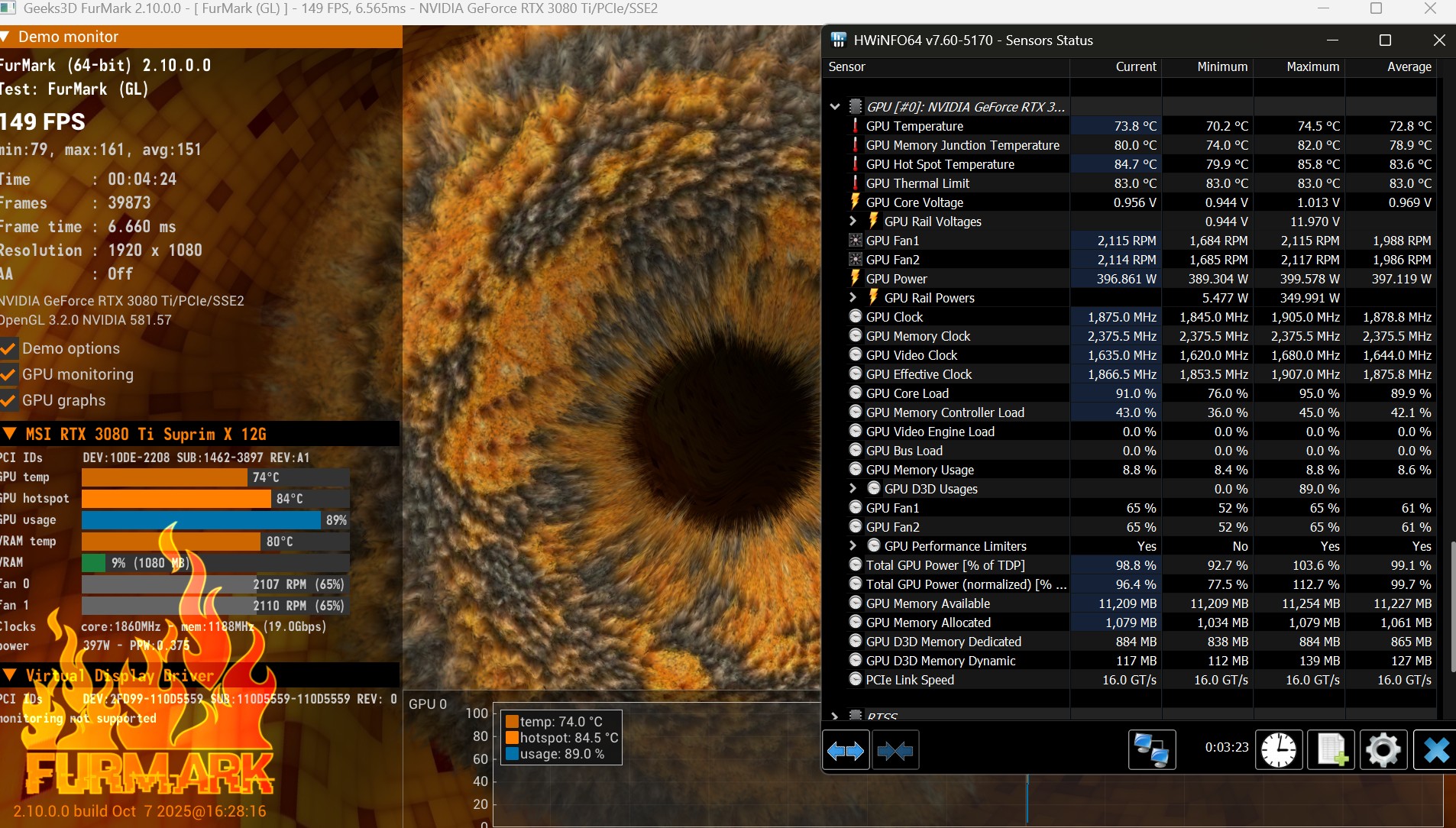Close sensors with the blue X icon
1456x828 pixels.
click(x=1435, y=751)
